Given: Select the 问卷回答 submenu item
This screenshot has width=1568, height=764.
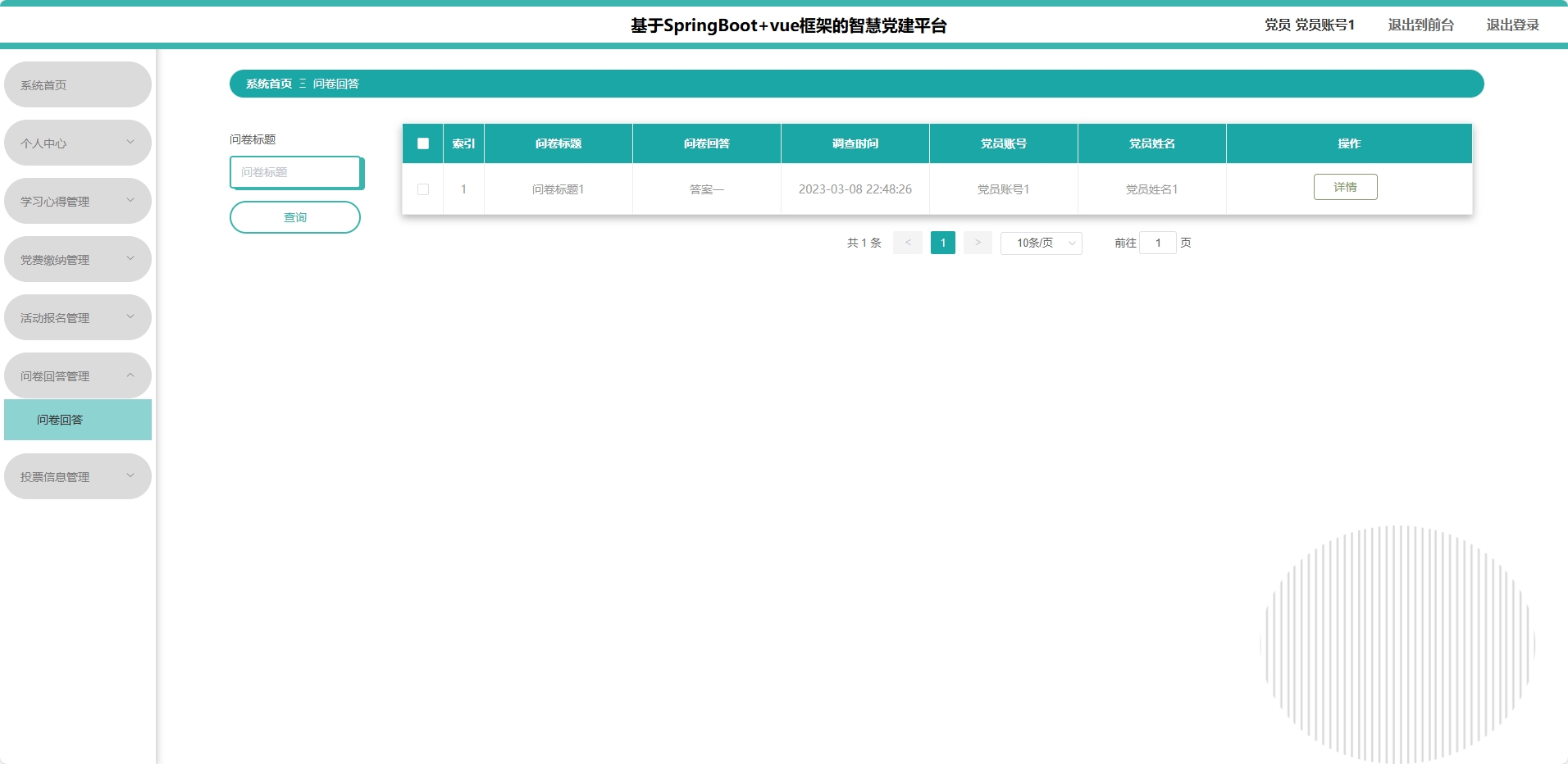Looking at the screenshot, I should [78, 420].
